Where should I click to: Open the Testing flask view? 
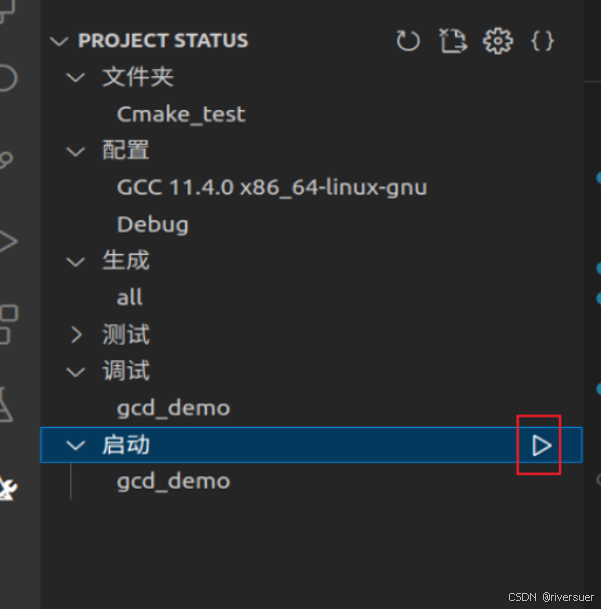pos(8,402)
